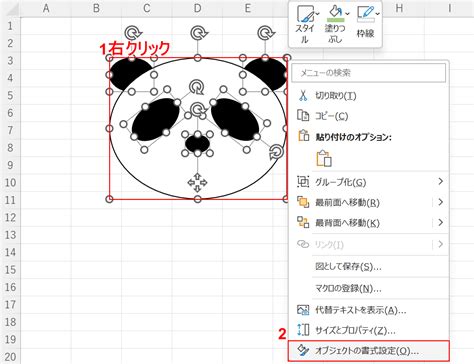Image resolution: width=474 pixels, height=364 pixels.
Task: Click the group objects icon
Action: pyautogui.click(x=303, y=182)
